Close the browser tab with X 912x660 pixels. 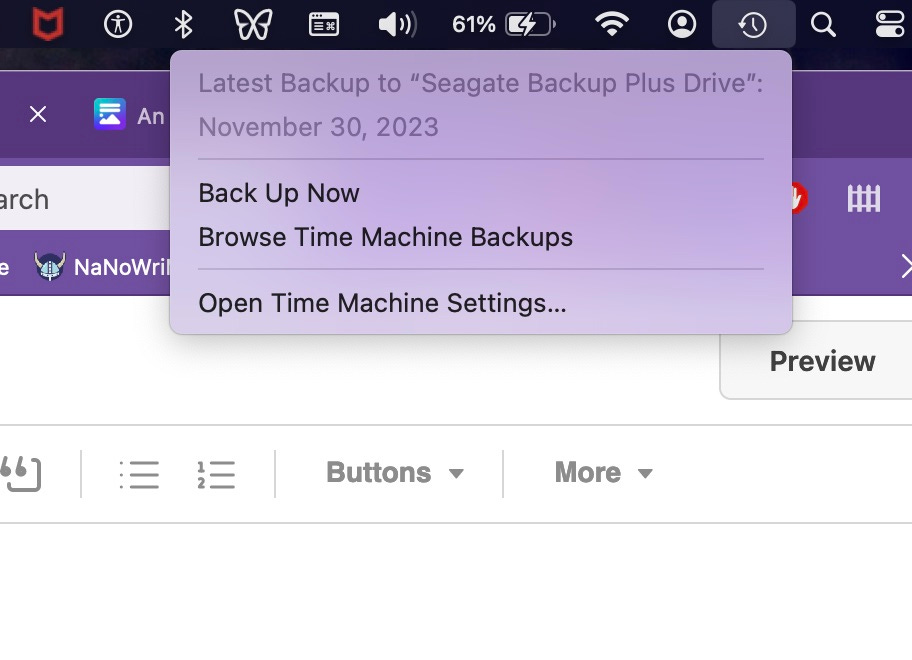(x=38, y=114)
